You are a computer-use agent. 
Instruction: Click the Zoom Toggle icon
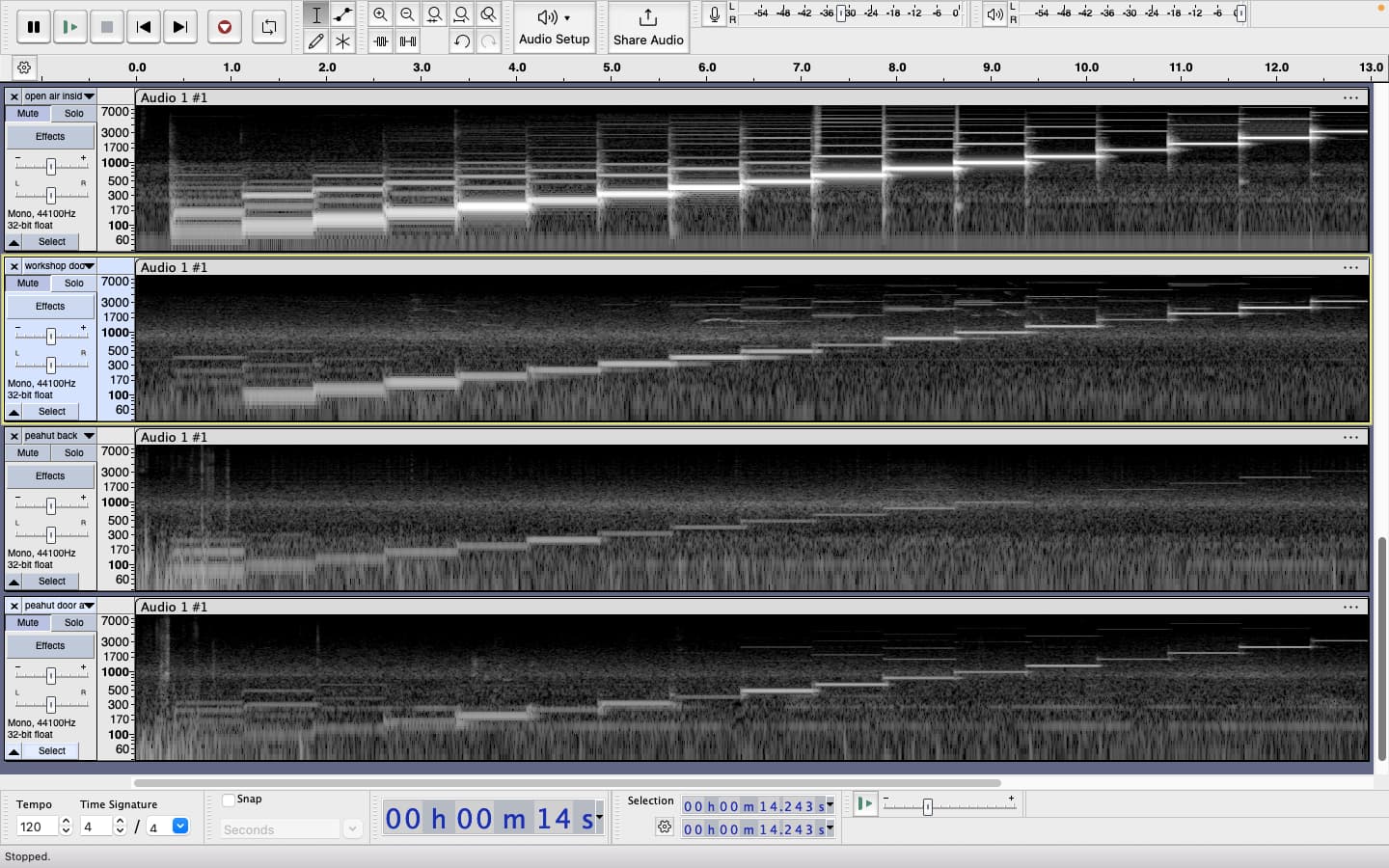pos(489,14)
